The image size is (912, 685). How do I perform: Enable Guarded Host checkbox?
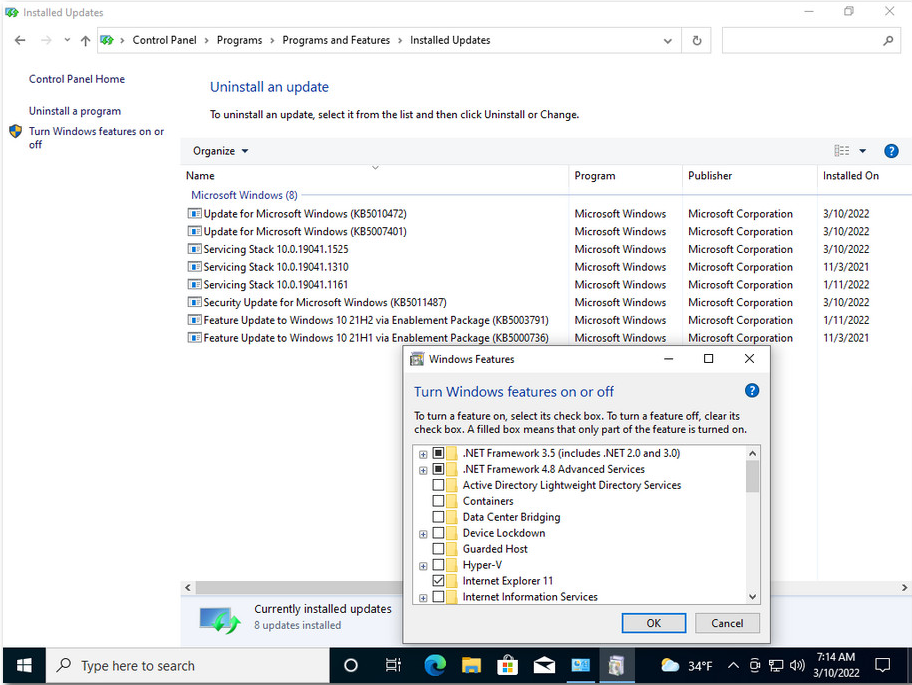439,549
